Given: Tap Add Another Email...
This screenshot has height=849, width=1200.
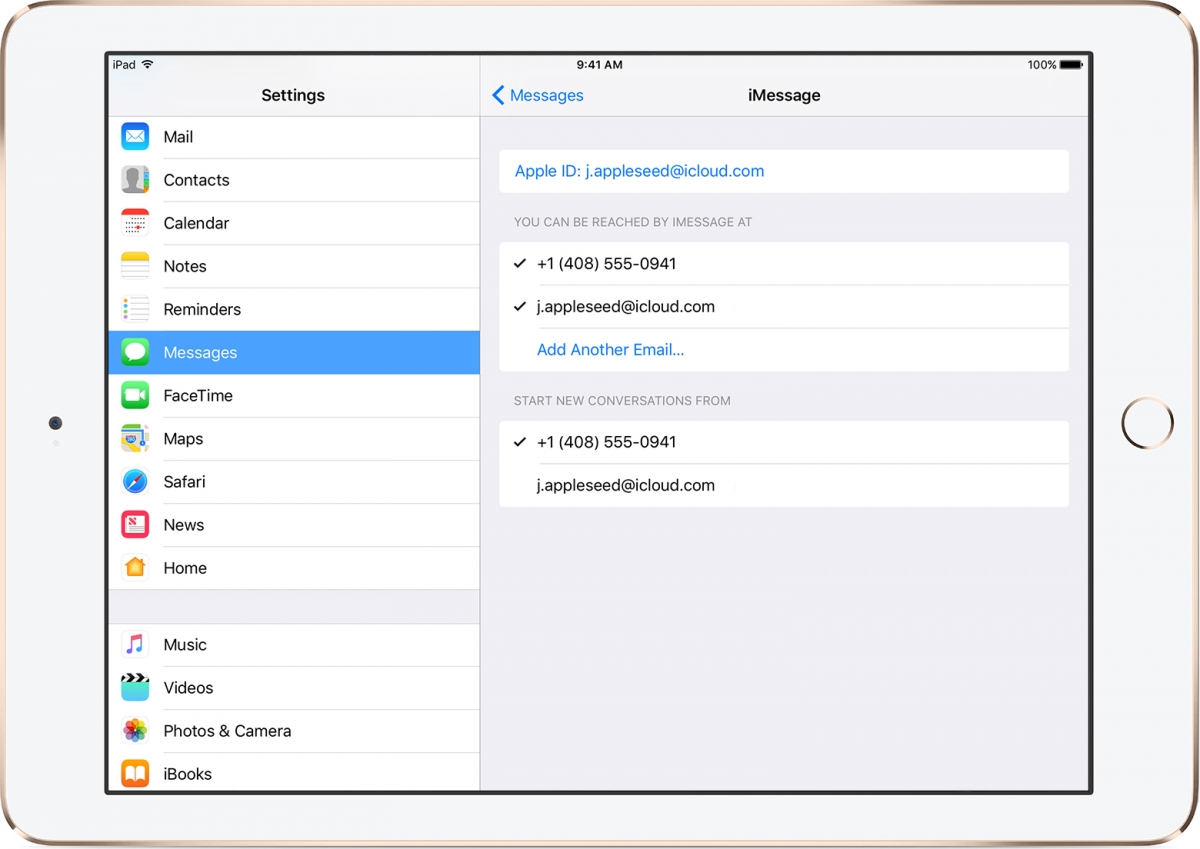Looking at the screenshot, I should [x=610, y=349].
